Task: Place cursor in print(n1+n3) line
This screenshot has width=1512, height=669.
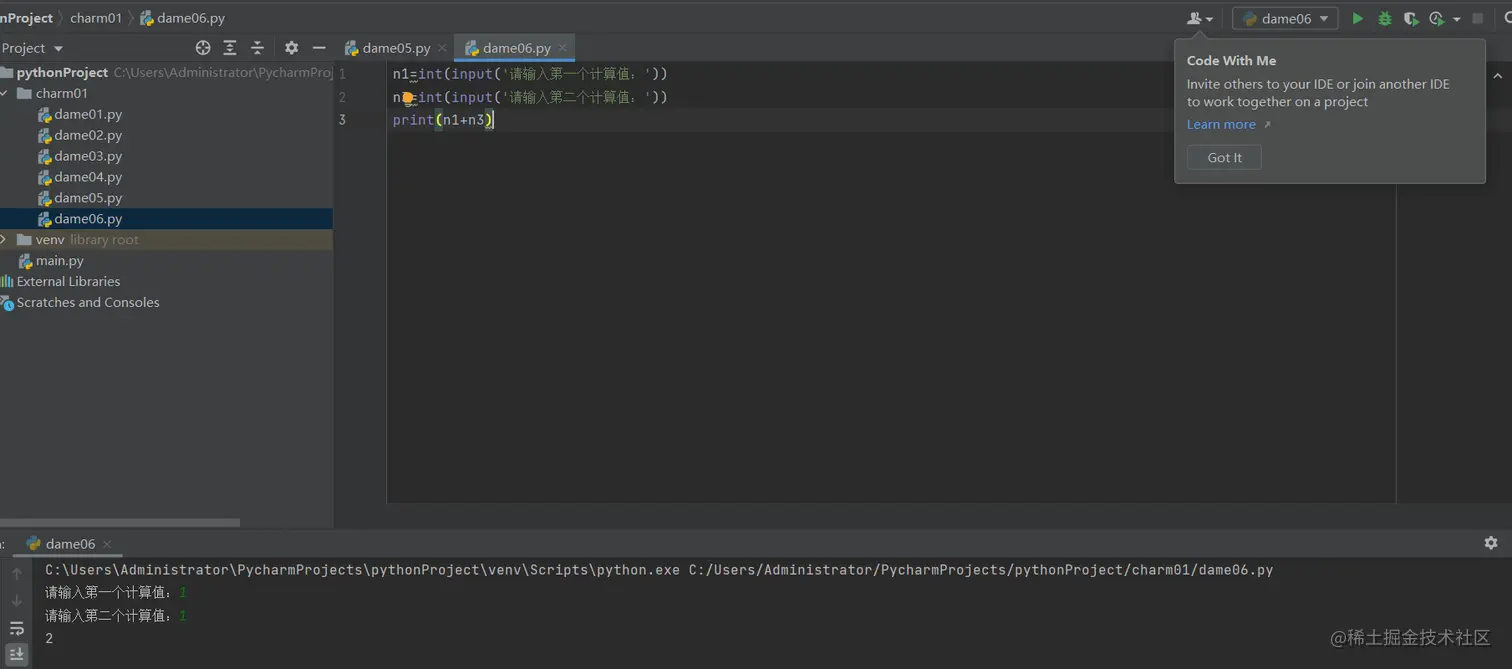Action: (x=443, y=120)
